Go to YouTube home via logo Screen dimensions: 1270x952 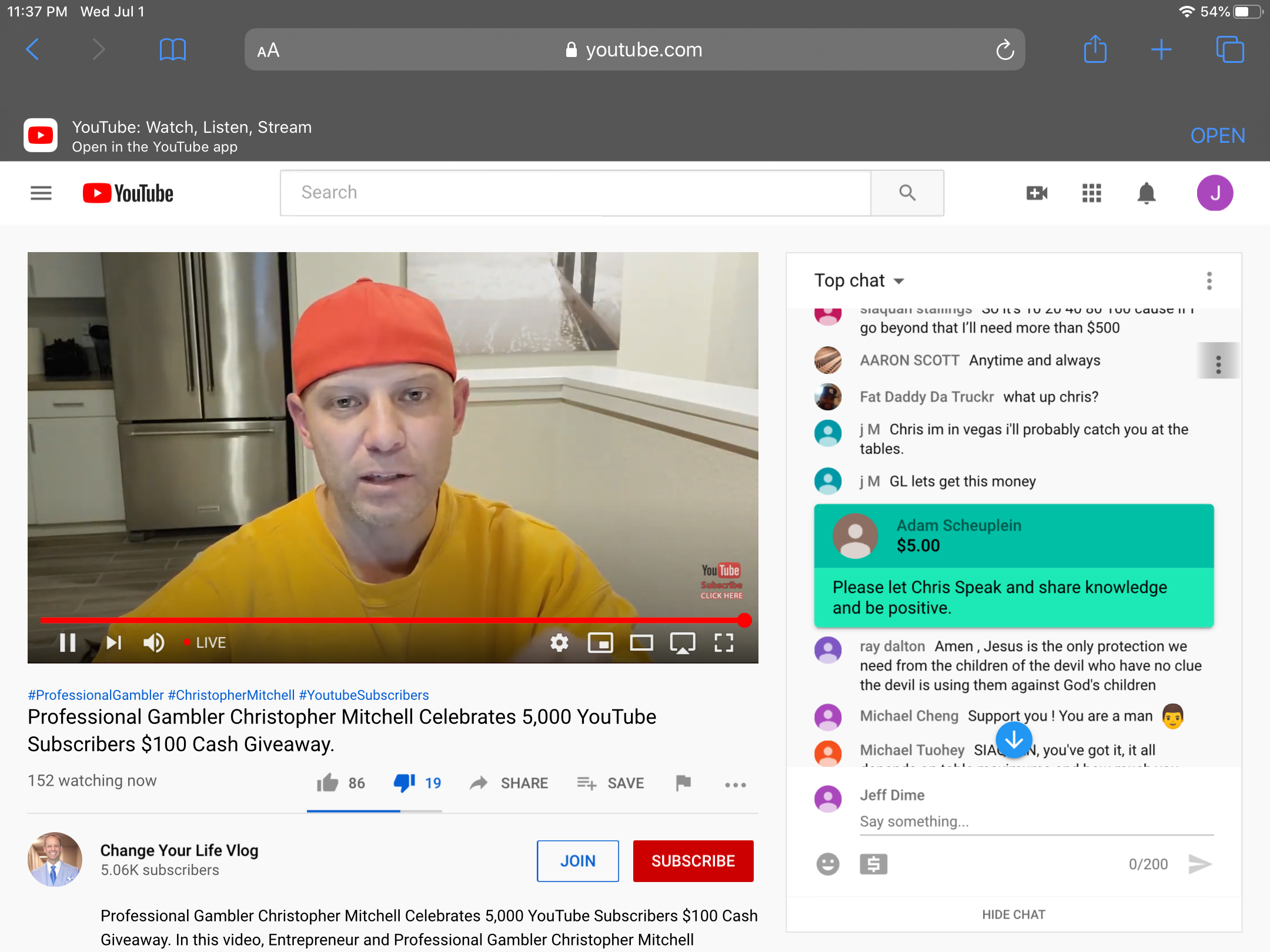tap(128, 193)
